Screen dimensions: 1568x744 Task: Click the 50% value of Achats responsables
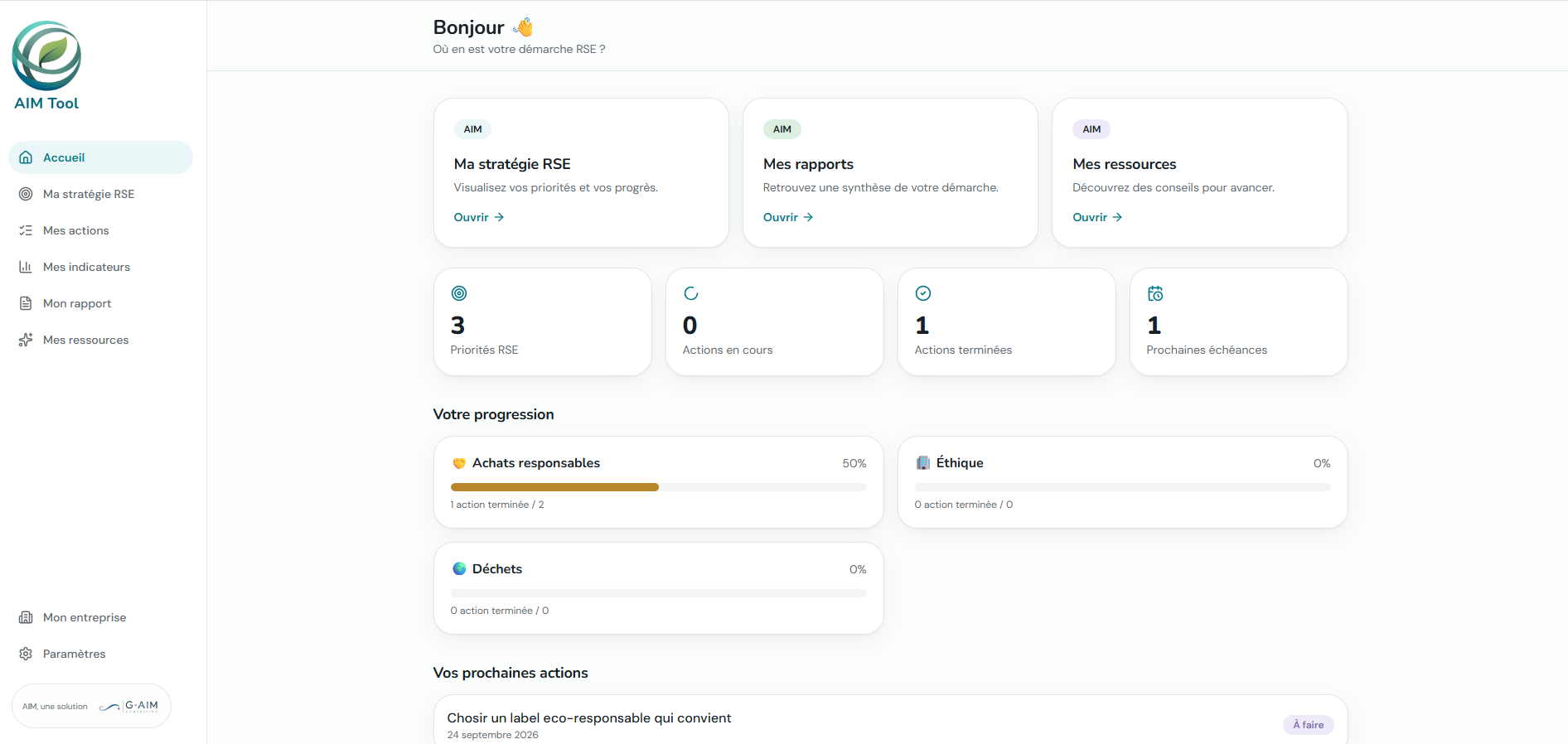coord(854,463)
